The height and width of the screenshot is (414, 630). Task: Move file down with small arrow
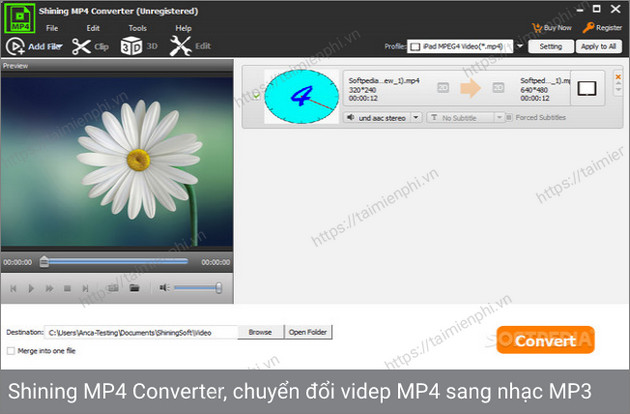click(618, 89)
